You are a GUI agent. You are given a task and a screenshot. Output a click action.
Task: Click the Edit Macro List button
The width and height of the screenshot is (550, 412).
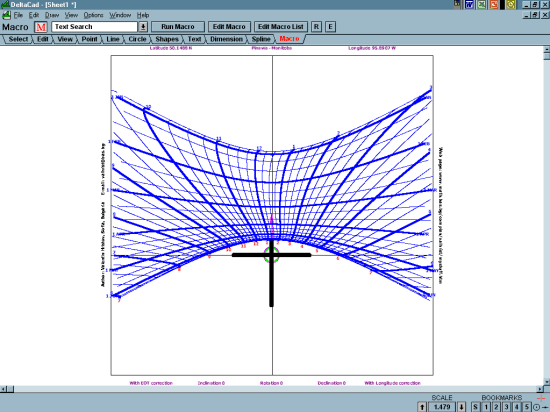(x=281, y=27)
